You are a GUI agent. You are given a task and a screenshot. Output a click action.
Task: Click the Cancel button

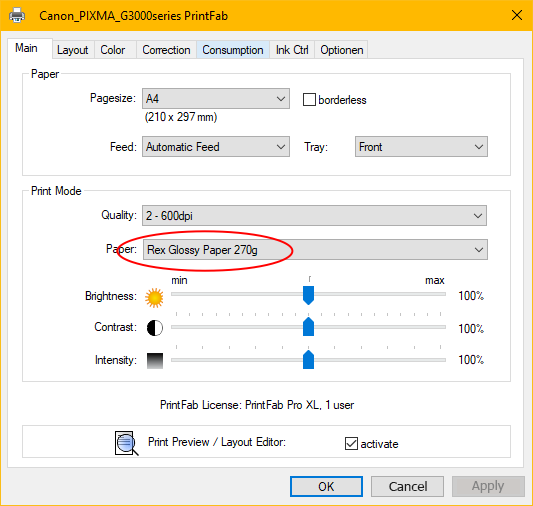(408, 486)
